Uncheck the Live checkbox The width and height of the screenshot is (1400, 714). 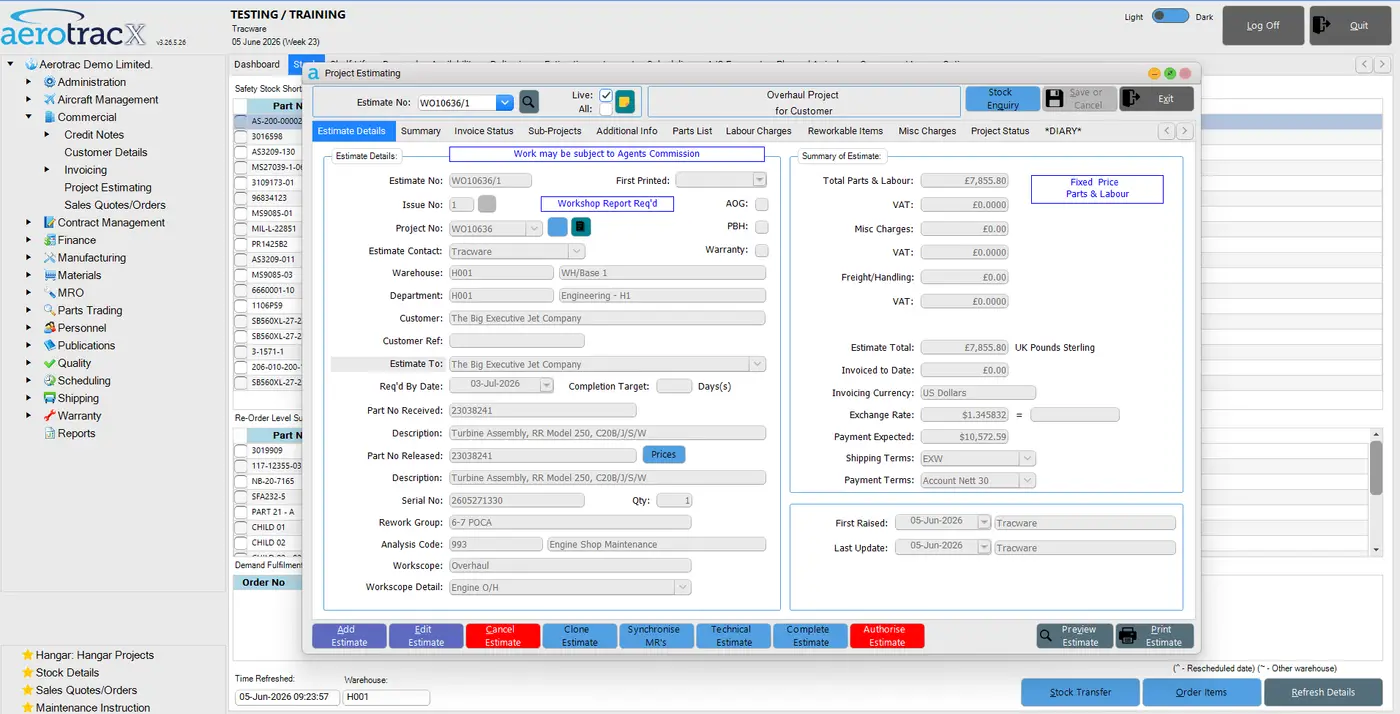tap(606, 95)
